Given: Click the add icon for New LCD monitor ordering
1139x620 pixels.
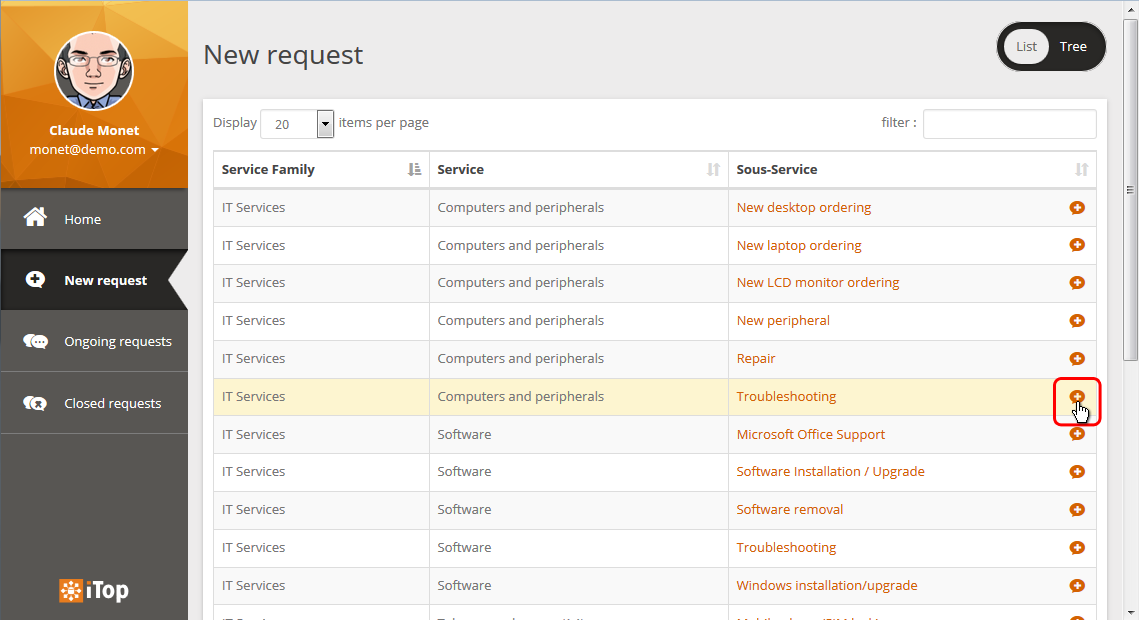Looking at the screenshot, I should pos(1077,283).
